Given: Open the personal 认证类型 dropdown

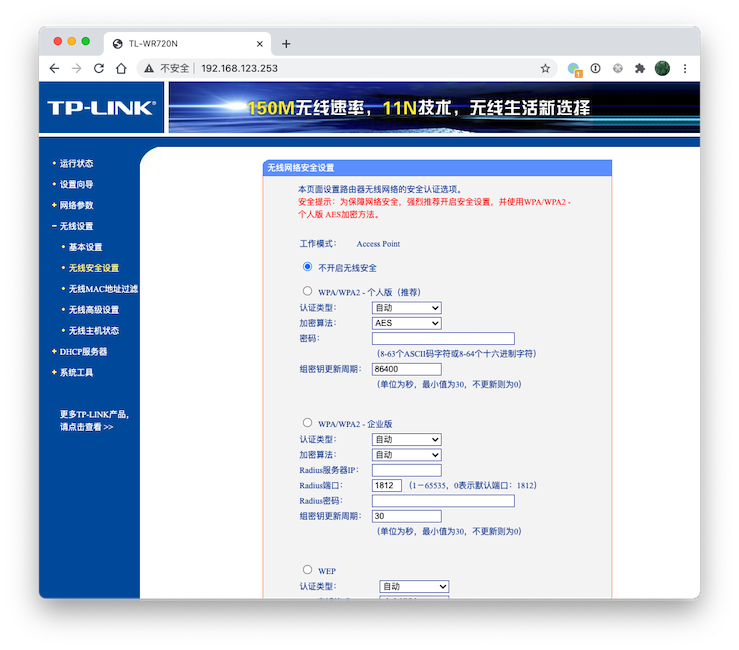Looking at the screenshot, I should 406,308.
